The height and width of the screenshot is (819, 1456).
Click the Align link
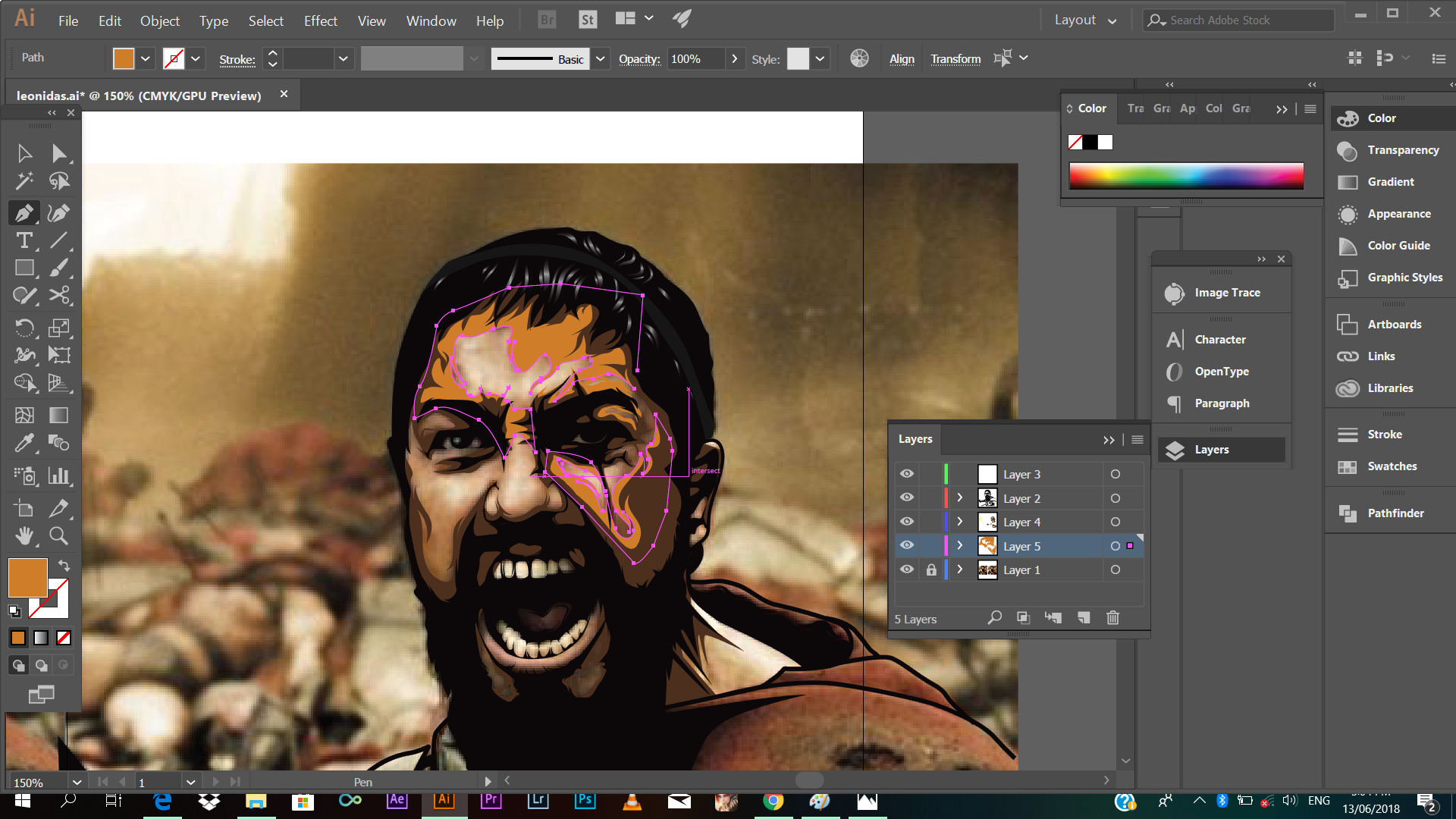pos(902,59)
